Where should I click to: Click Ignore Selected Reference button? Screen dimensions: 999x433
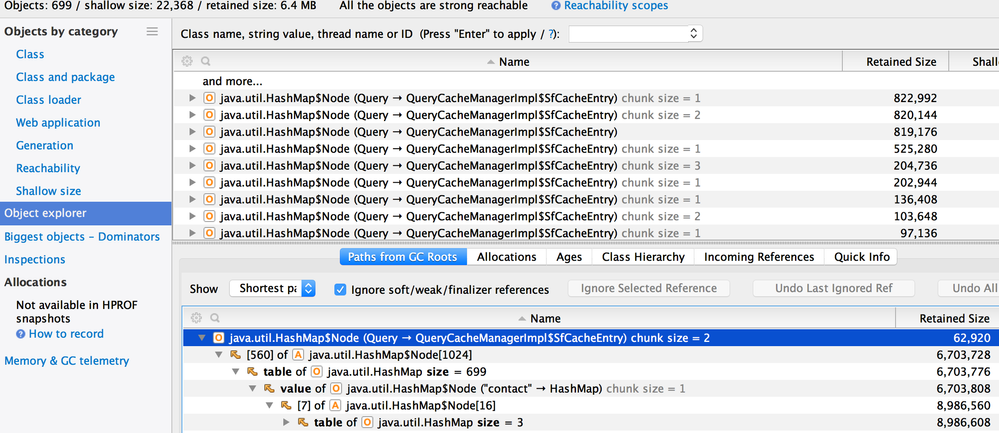pos(649,288)
